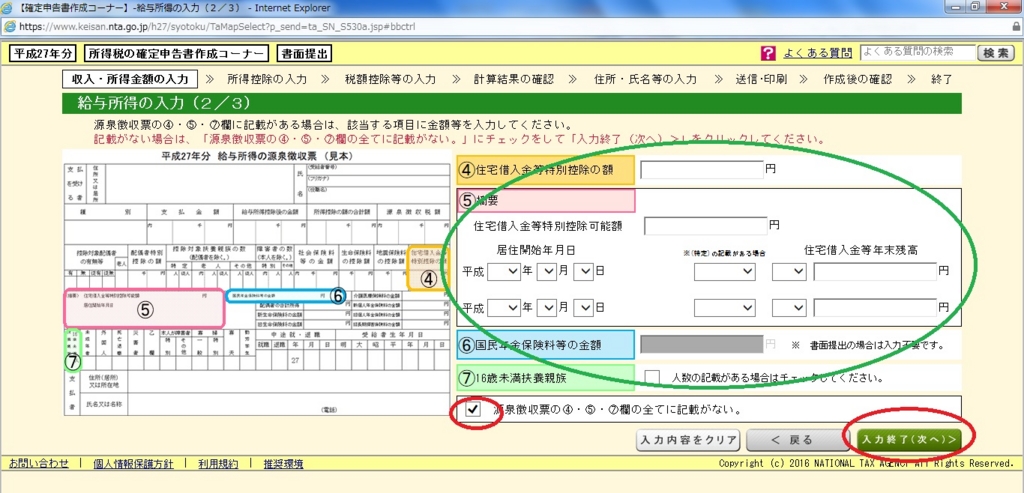Click the red question mark help icon

pos(768,53)
